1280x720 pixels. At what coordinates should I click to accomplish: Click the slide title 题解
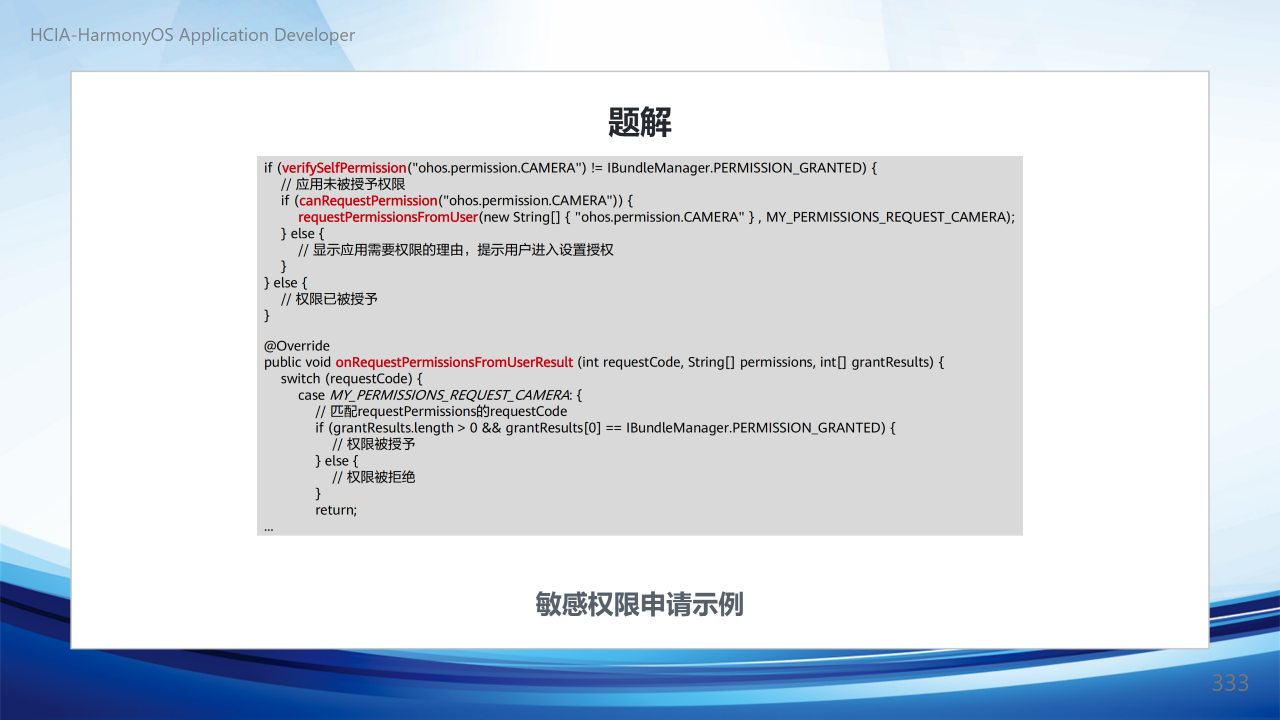point(640,122)
